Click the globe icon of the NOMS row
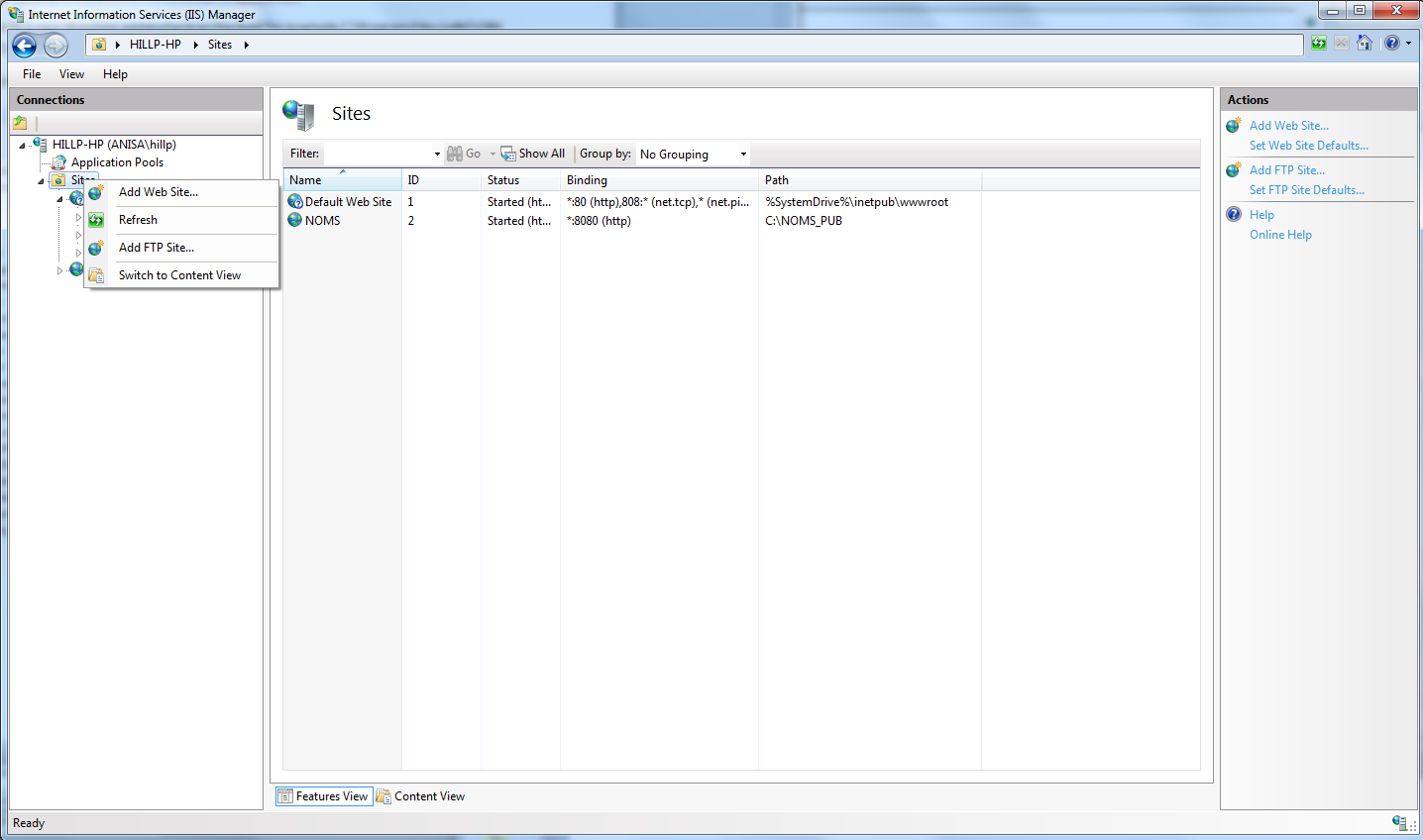This screenshot has height=840, width=1423. [295, 220]
